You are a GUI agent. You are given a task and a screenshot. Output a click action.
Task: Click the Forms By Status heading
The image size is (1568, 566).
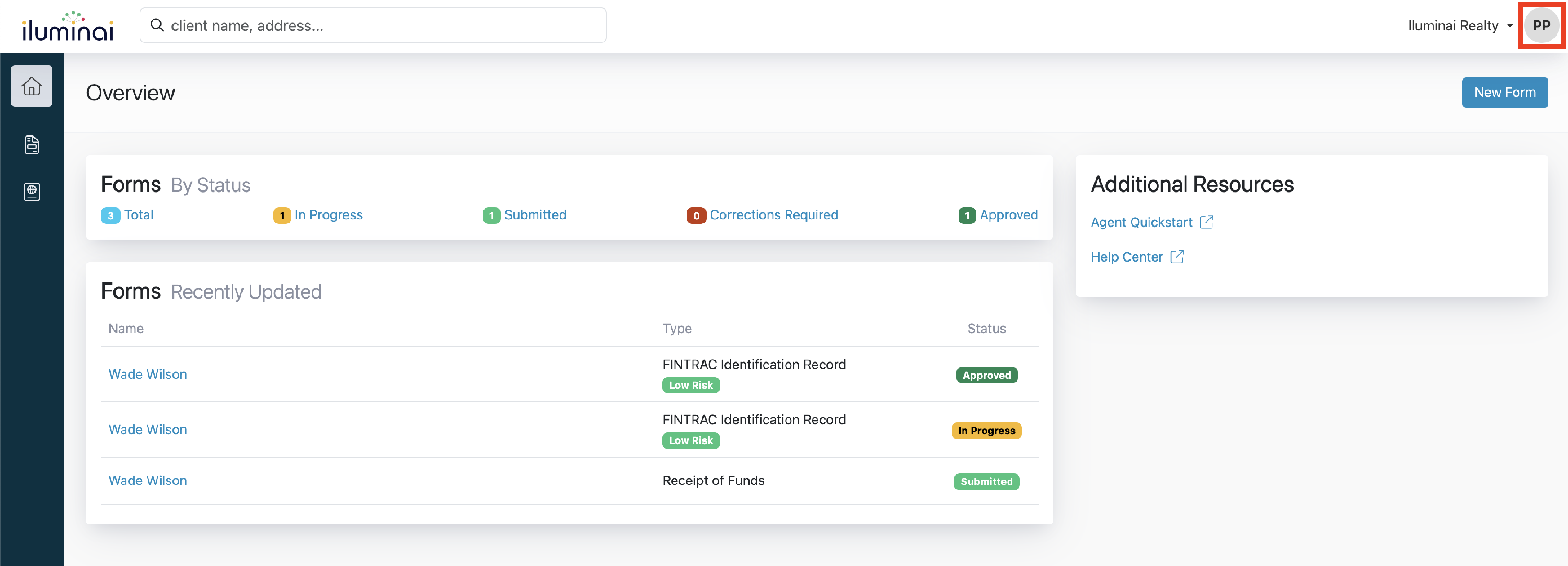coord(175,185)
